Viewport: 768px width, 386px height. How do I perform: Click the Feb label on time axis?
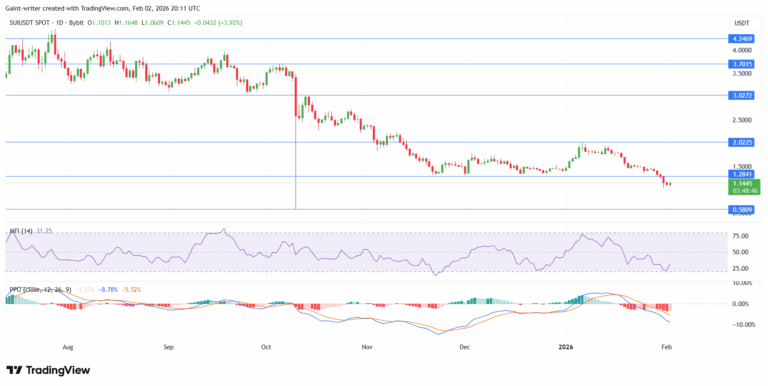click(x=666, y=347)
